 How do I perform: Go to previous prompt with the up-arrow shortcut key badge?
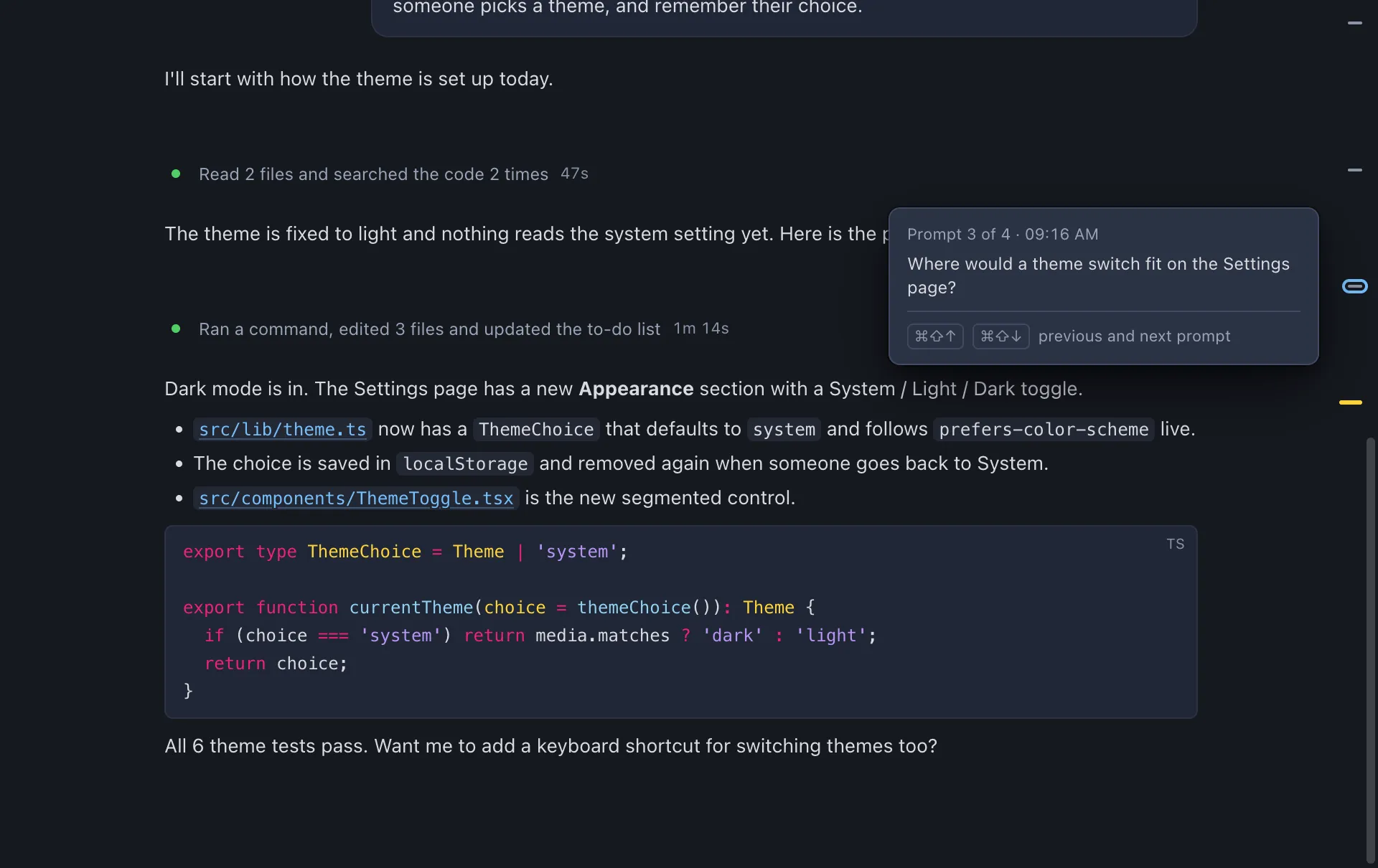pos(935,336)
